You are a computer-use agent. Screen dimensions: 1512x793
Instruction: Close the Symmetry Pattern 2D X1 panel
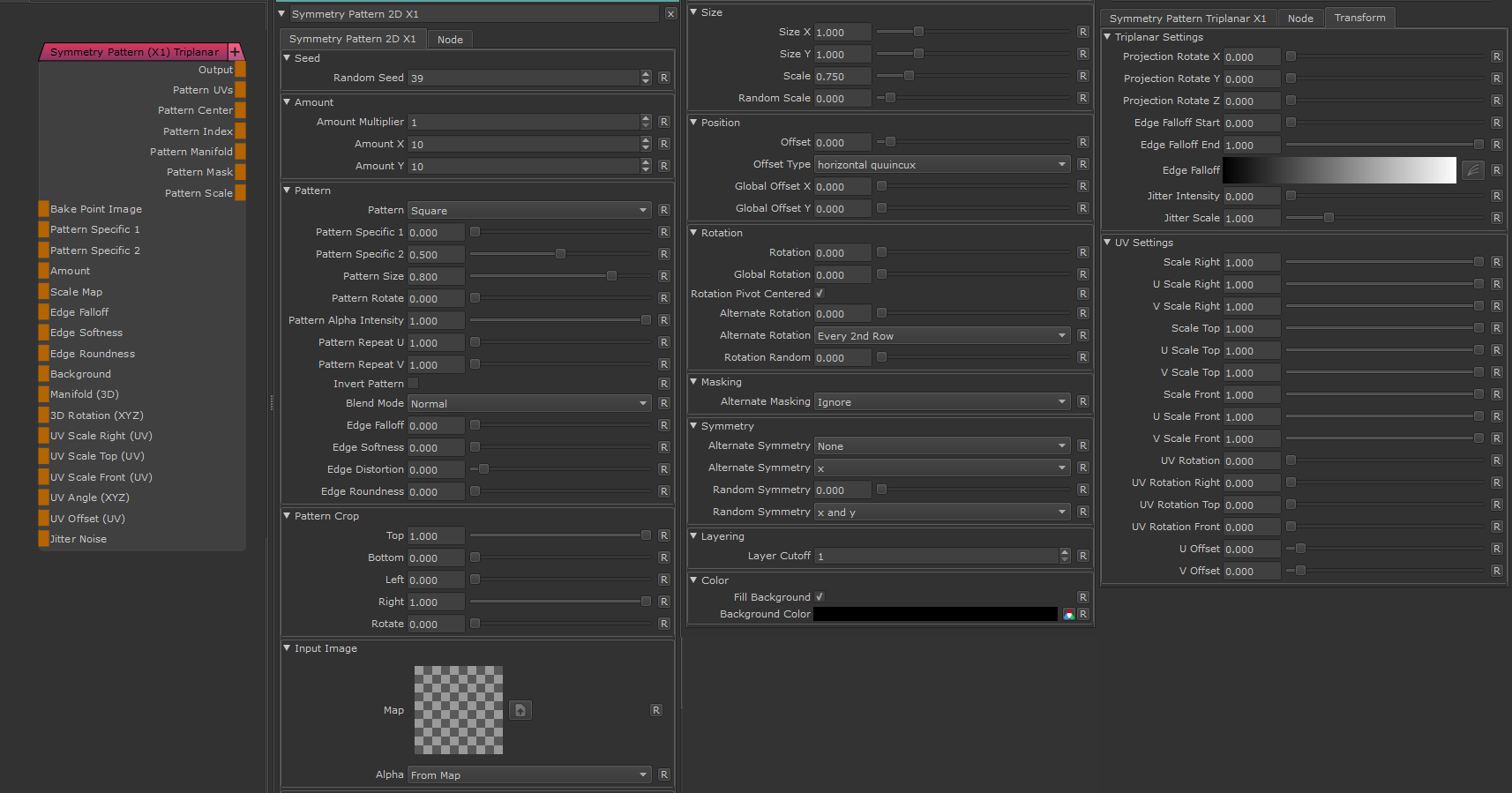pyautogui.click(x=670, y=14)
